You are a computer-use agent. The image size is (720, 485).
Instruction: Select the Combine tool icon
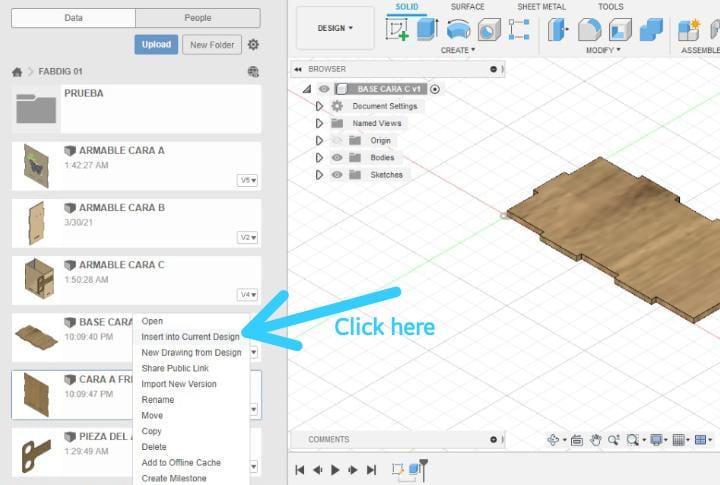[651, 29]
